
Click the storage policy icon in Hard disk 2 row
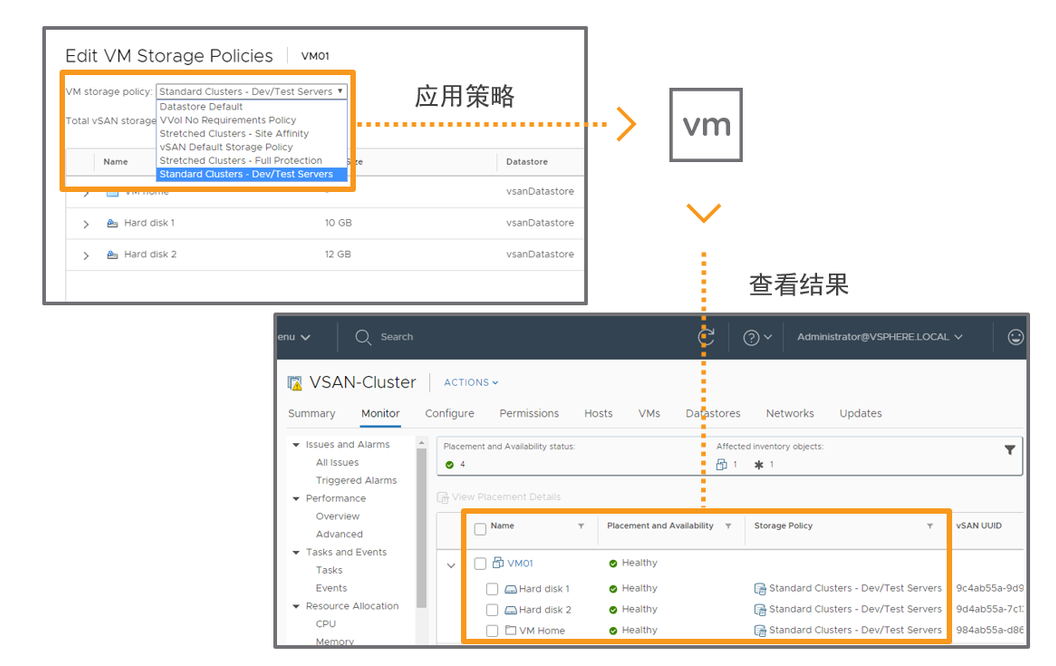[760, 610]
